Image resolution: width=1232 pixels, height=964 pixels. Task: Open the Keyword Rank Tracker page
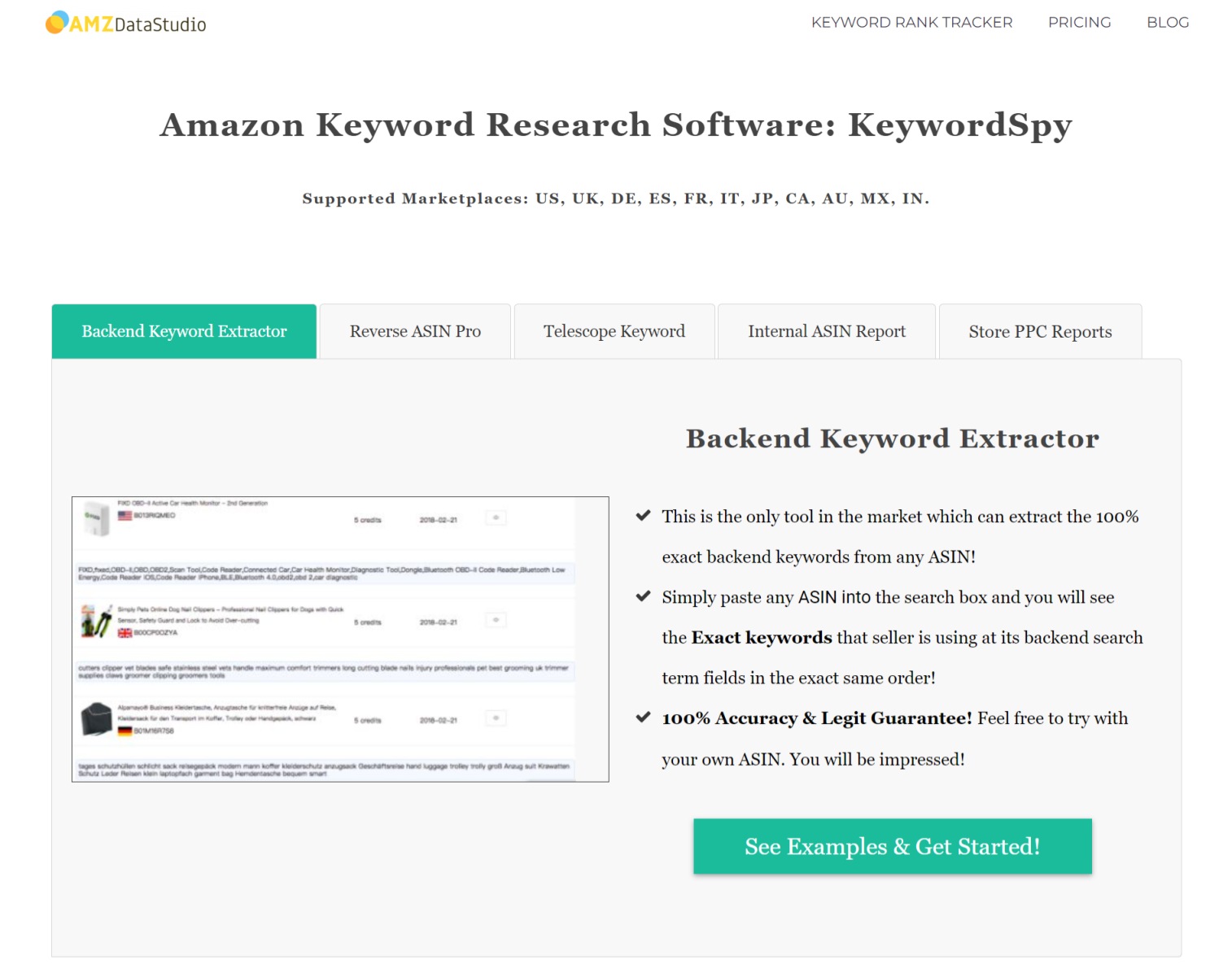pos(911,23)
